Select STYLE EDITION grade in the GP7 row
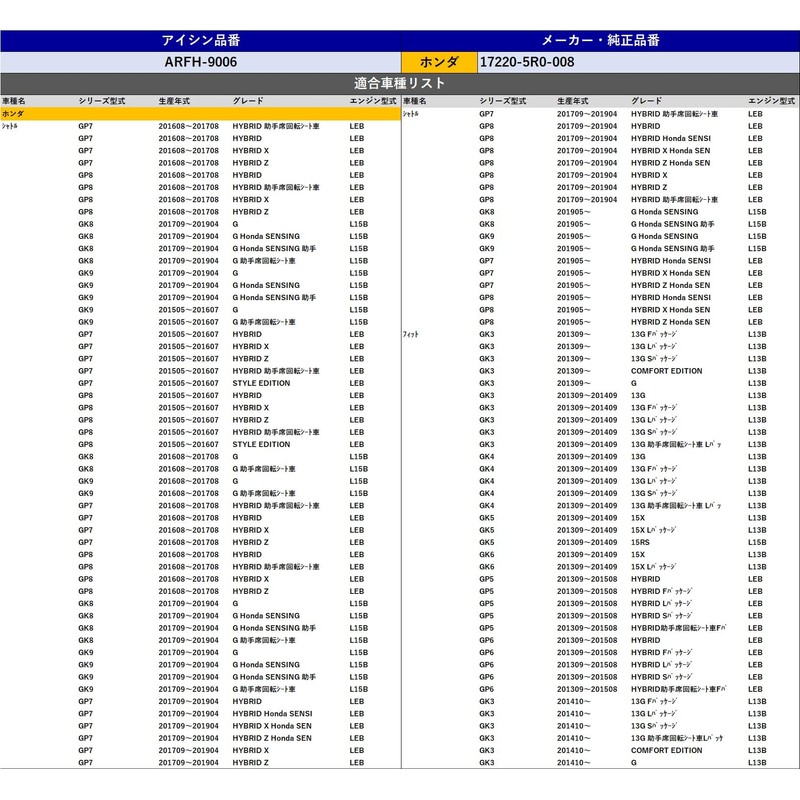 pyautogui.click(x=261, y=383)
